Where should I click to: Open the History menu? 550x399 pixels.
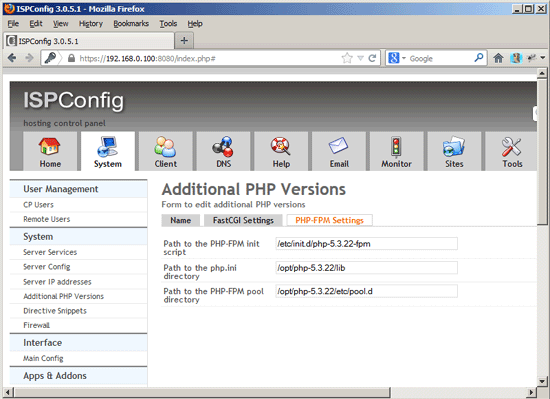point(91,23)
